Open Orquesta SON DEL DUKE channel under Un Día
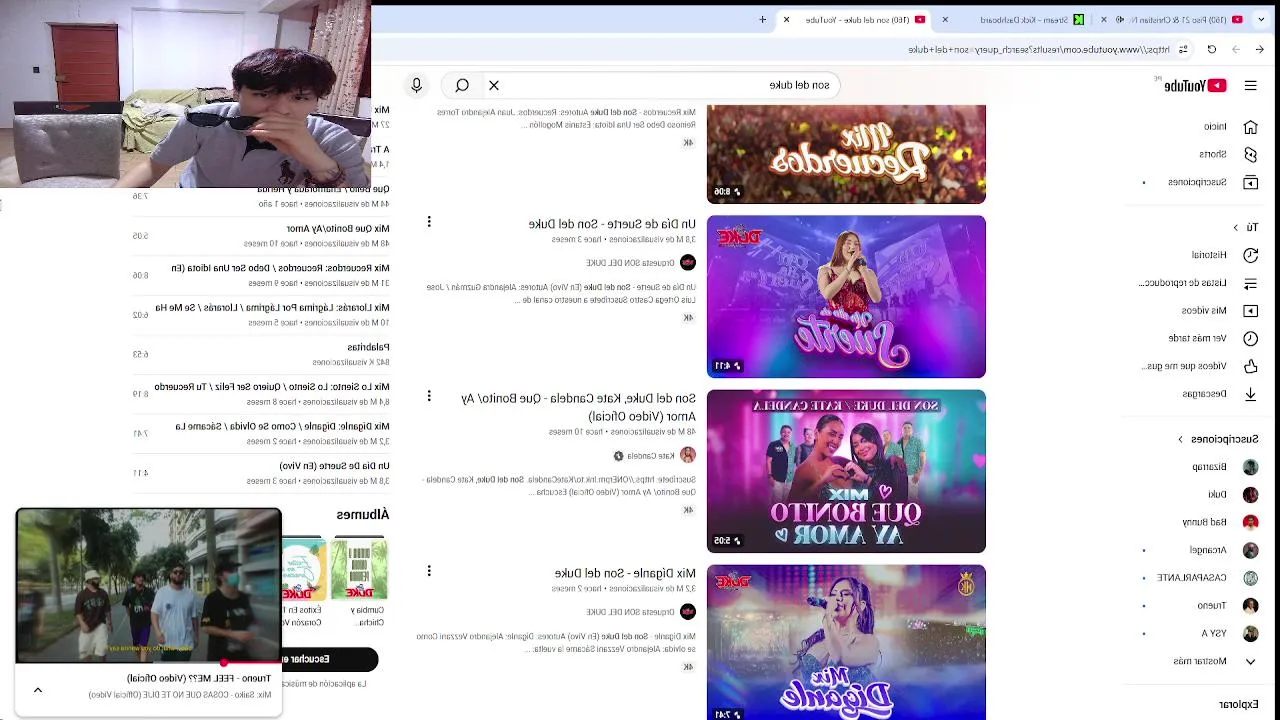 point(630,263)
